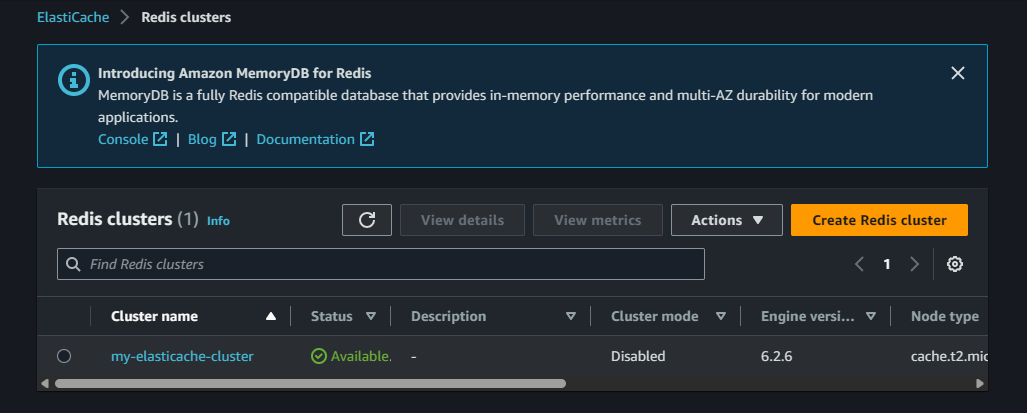This screenshot has height=413, width=1027.
Task: Open my-elasticache-cluster link
Action: coord(182,356)
